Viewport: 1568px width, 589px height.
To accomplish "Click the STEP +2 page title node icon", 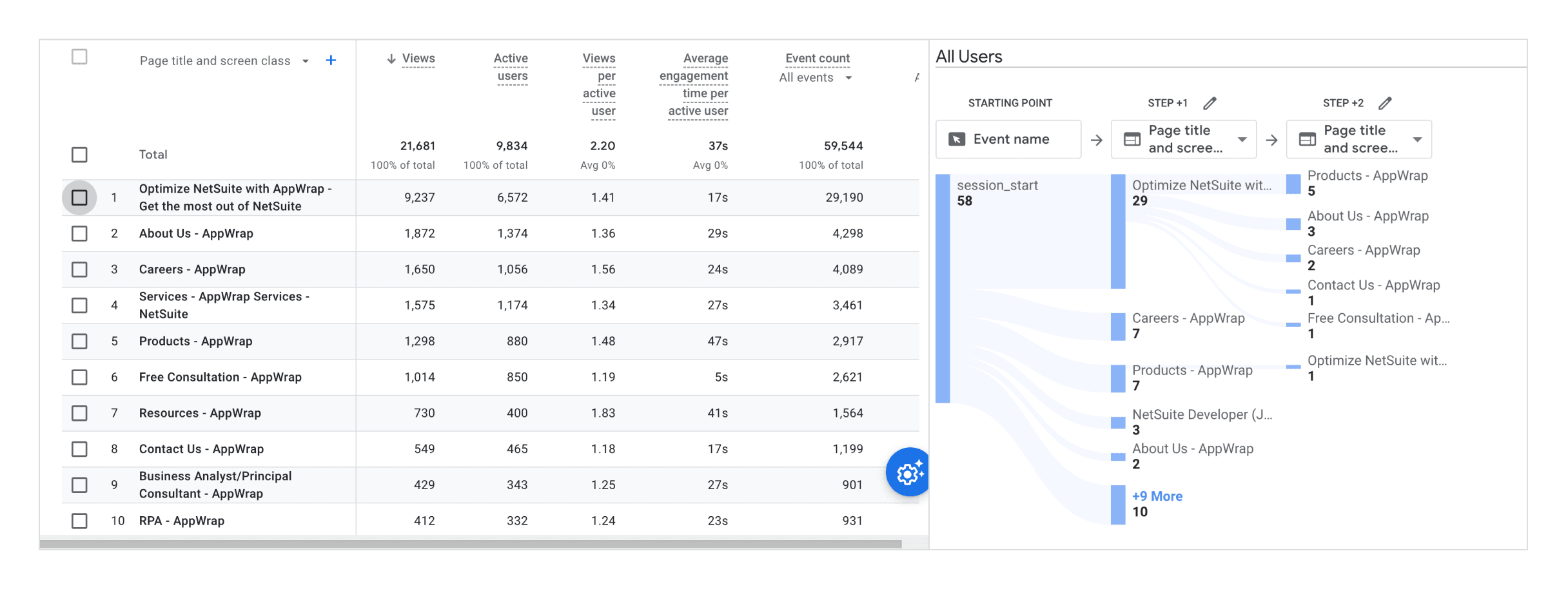I will (1308, 139).
